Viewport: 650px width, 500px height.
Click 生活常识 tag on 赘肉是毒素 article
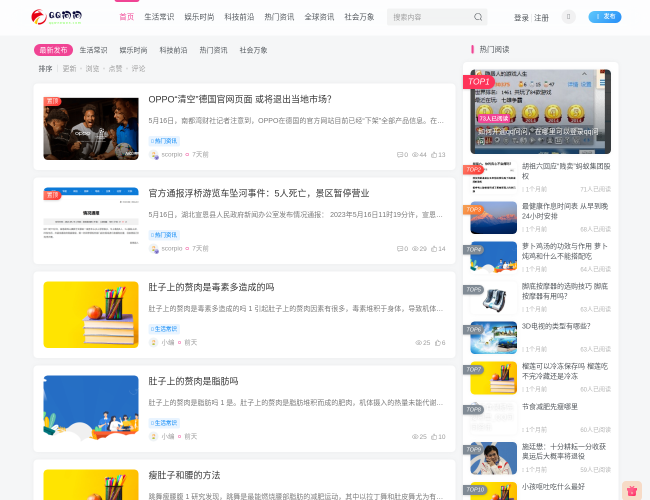(164, 329)
